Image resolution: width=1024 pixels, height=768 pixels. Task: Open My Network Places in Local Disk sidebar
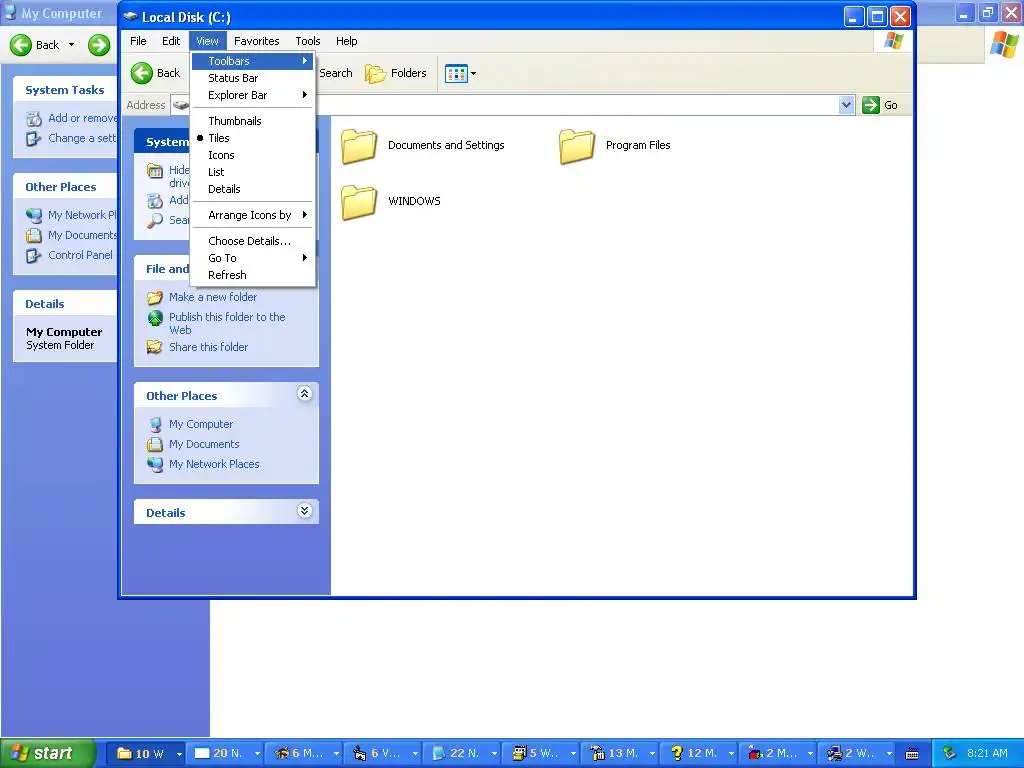tap(214, 464)
